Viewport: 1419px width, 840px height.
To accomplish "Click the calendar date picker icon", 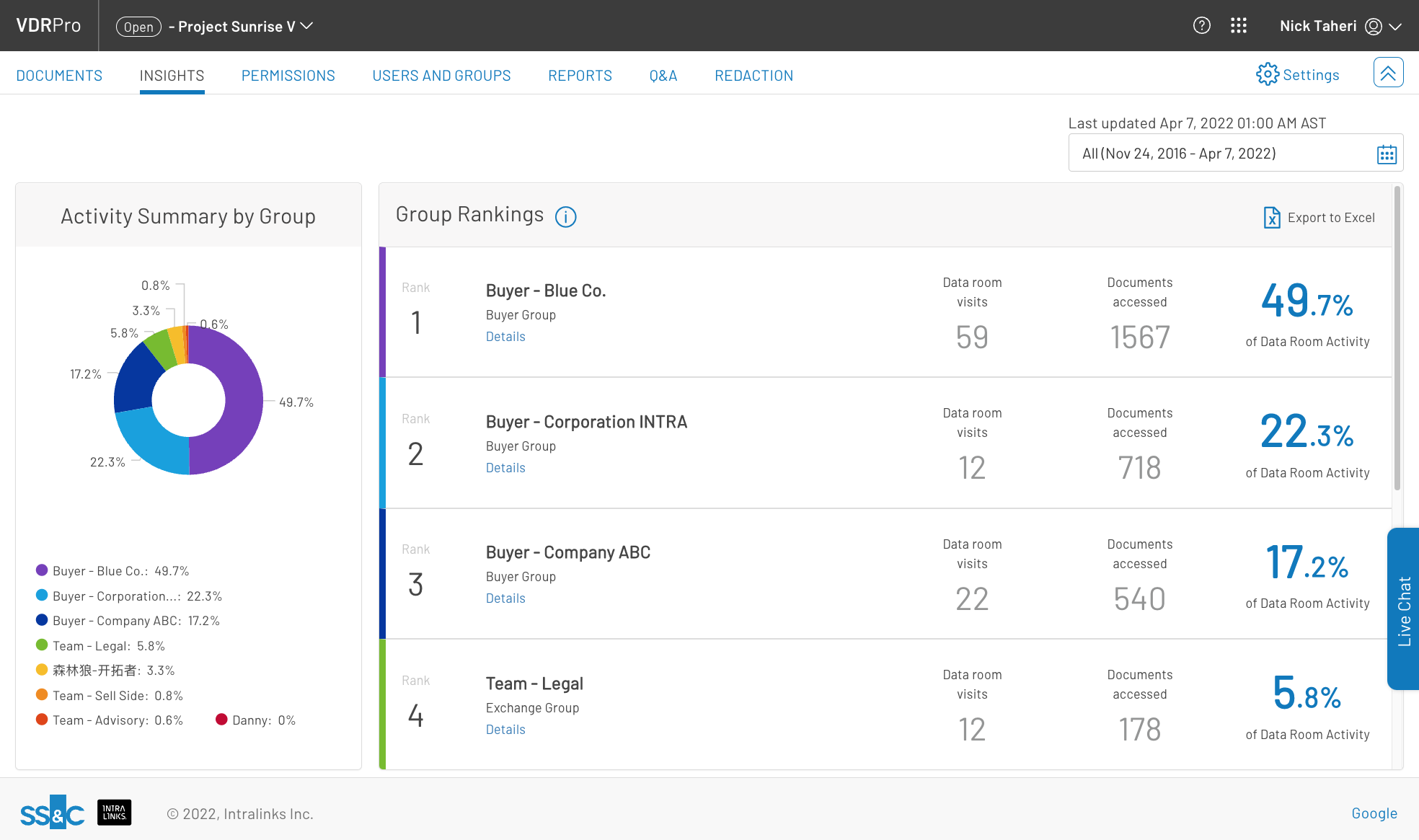I will [1387, 154].
